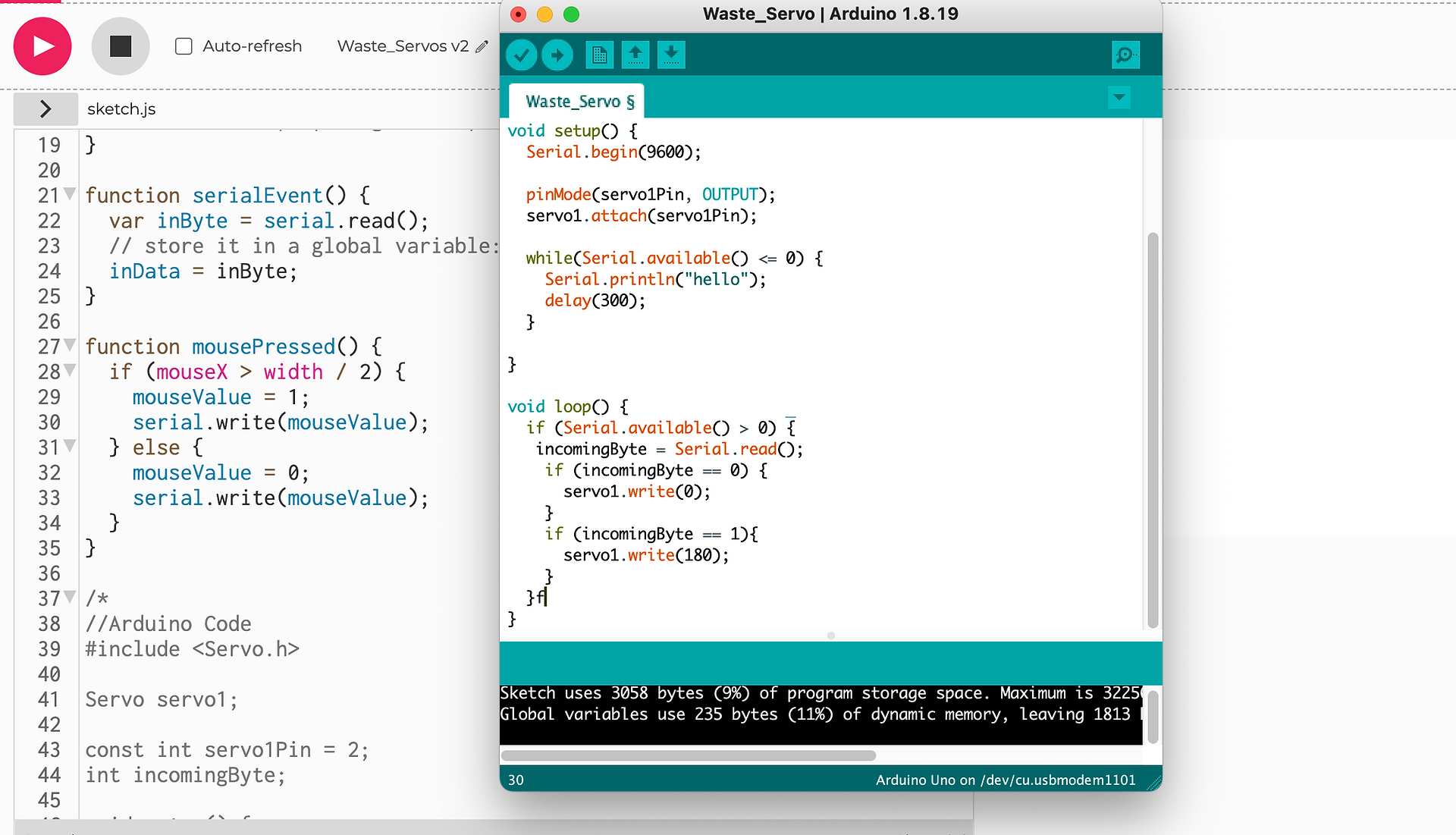Click line 22 var inByte in sketch.js

[269, 221]
